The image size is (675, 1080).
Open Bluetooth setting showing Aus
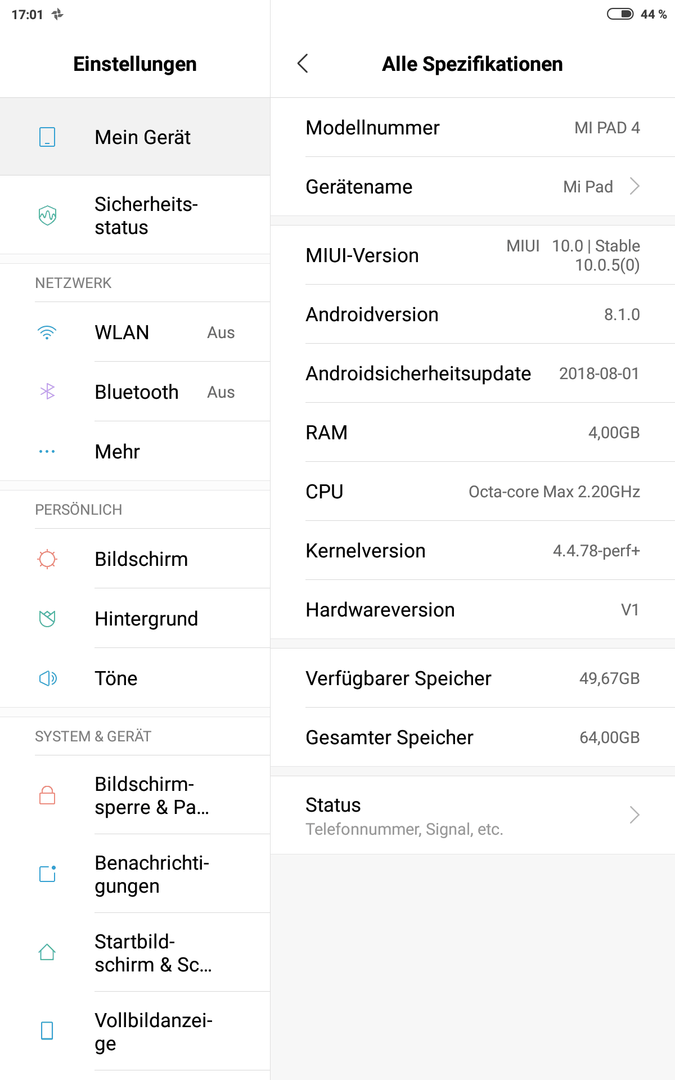click(135, 392)
